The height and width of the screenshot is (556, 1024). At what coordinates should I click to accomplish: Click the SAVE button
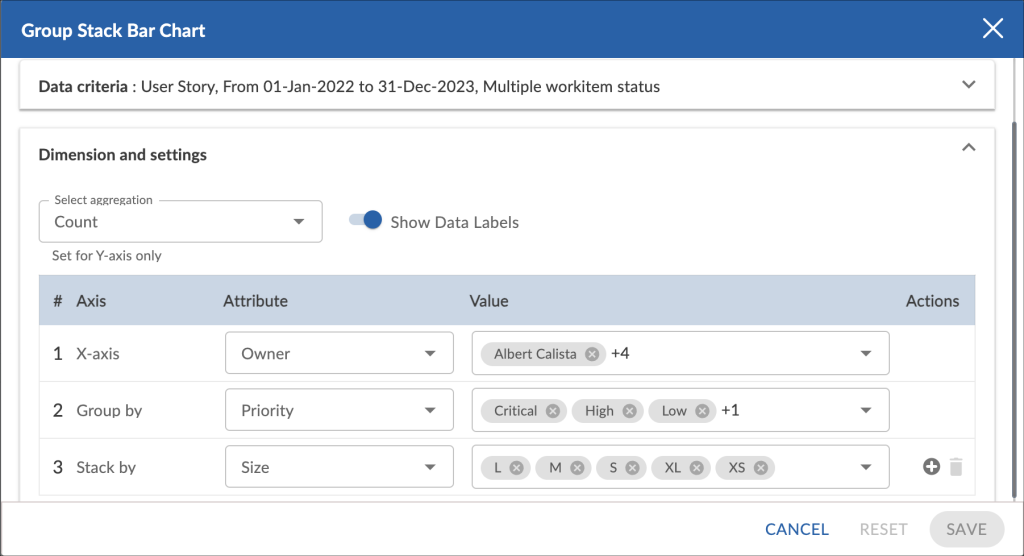point(966,529)
